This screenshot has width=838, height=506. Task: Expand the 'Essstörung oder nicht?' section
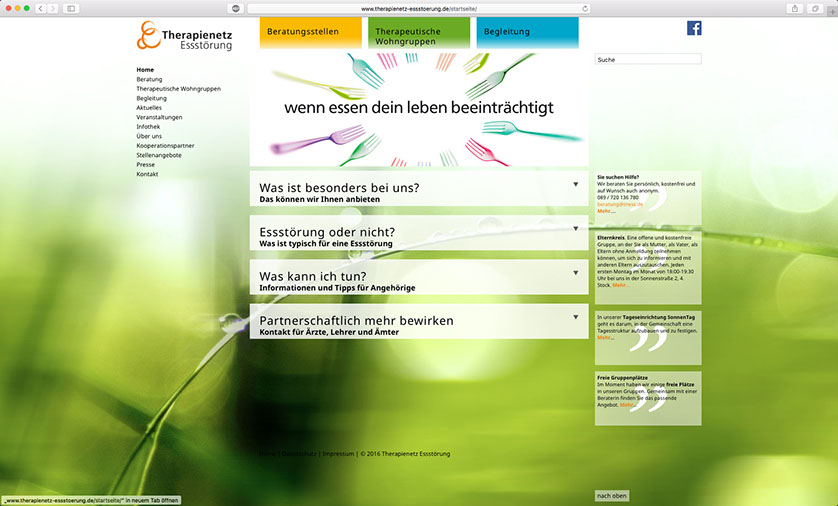click(x=575, y=229)
